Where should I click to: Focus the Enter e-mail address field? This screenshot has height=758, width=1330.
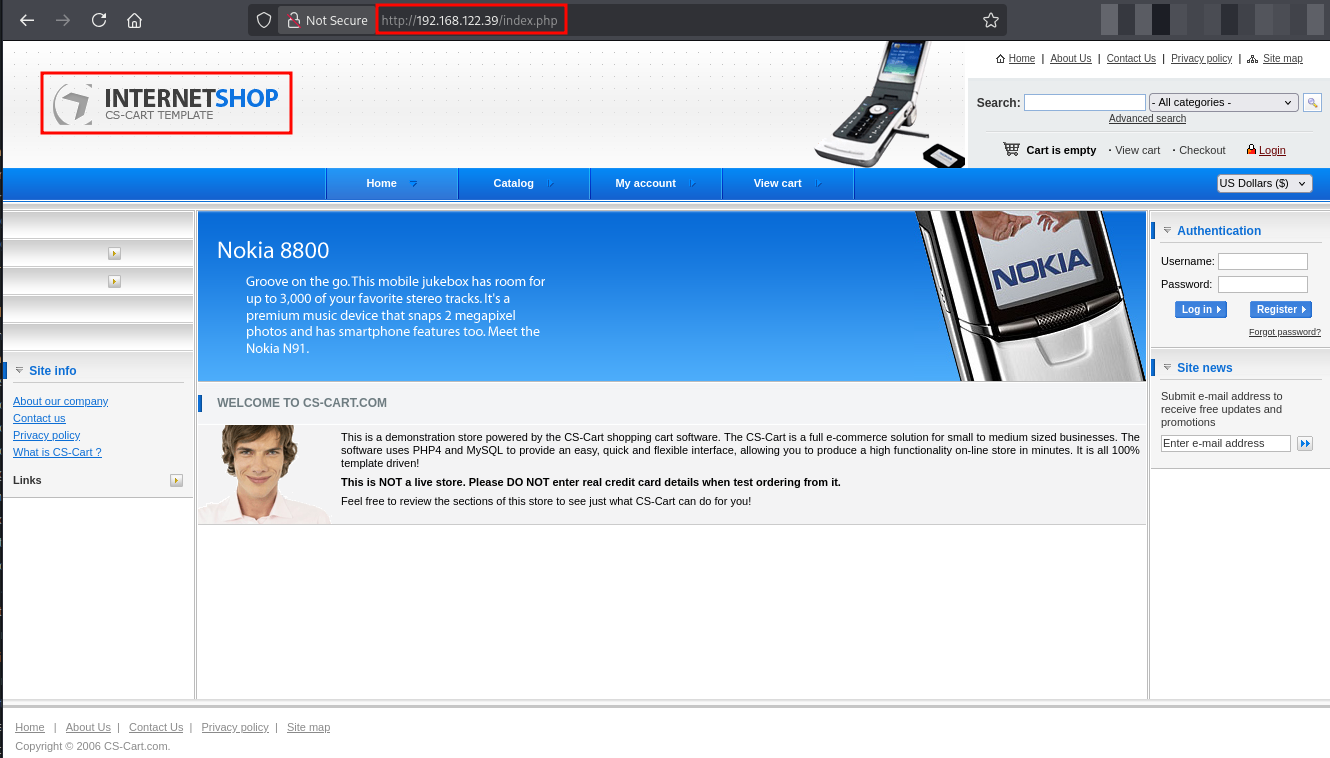[1226, 443]
